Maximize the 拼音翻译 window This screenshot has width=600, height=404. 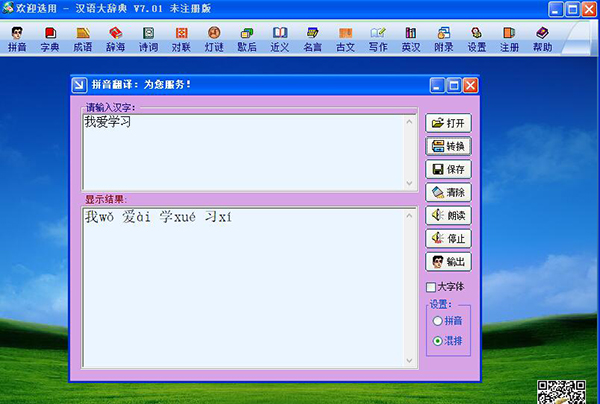(x=454, y=85)
